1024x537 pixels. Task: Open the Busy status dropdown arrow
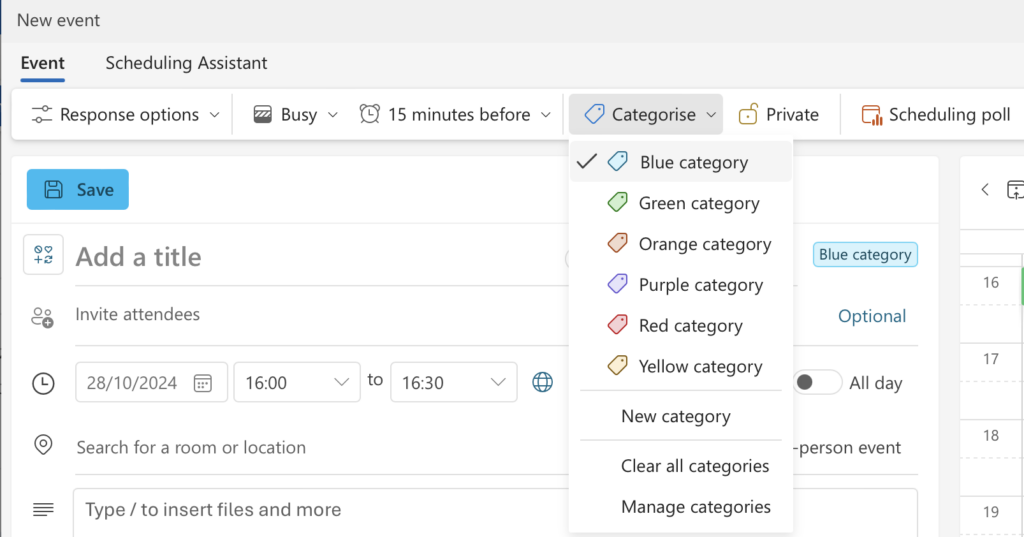coord(333,115)
